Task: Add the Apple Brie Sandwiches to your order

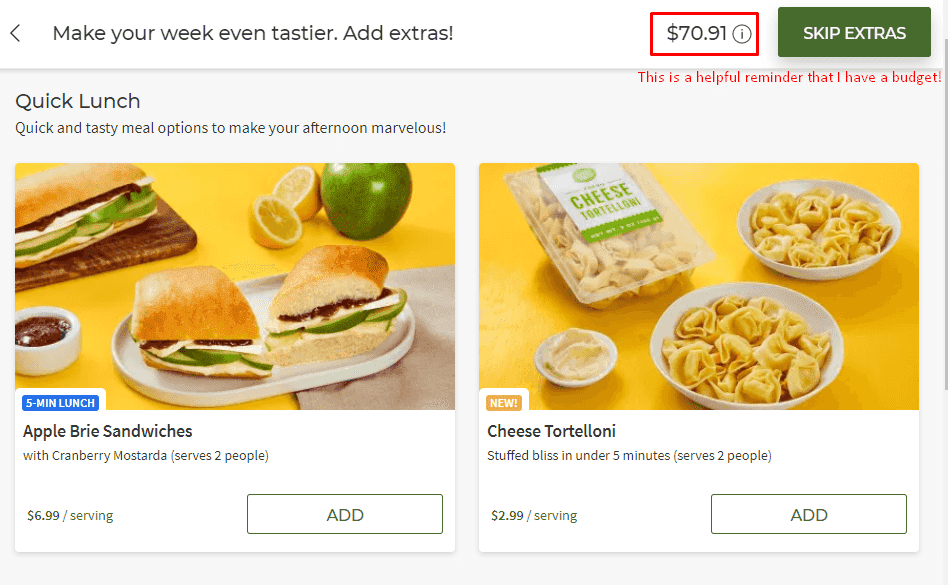Action: [344, 514]
